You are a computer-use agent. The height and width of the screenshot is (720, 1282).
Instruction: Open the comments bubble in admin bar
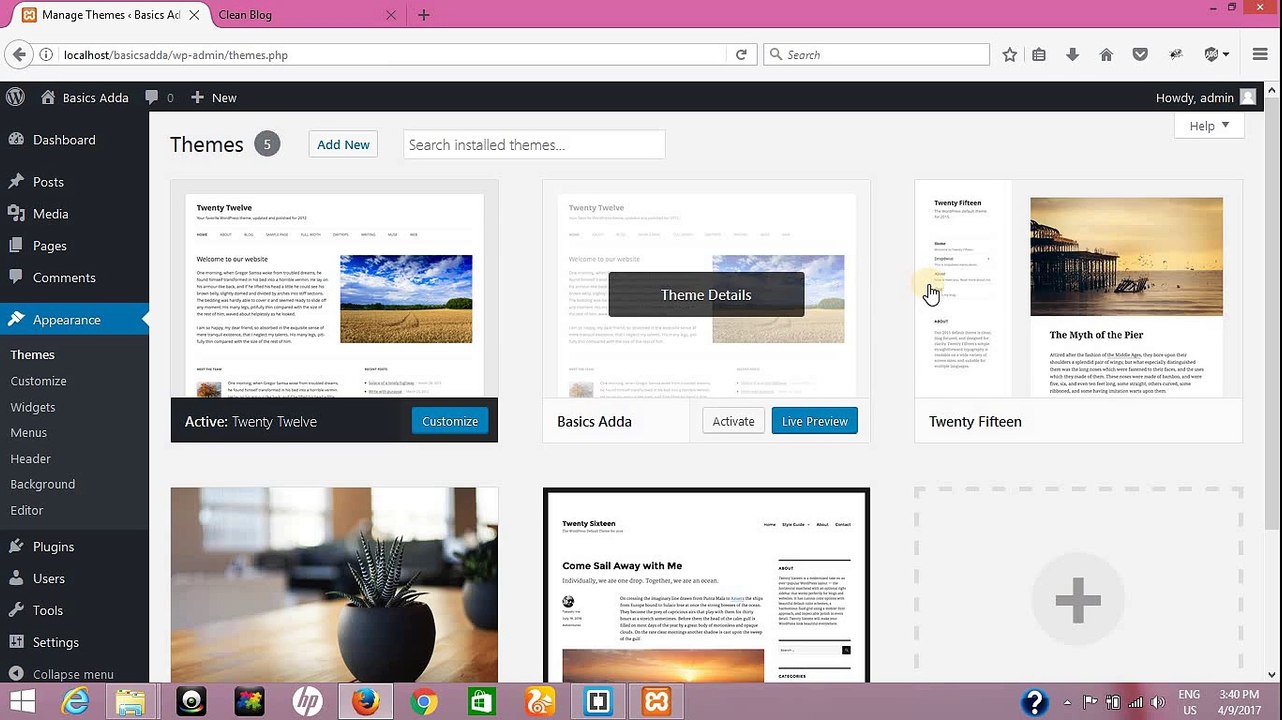click(x=159, y=97)
